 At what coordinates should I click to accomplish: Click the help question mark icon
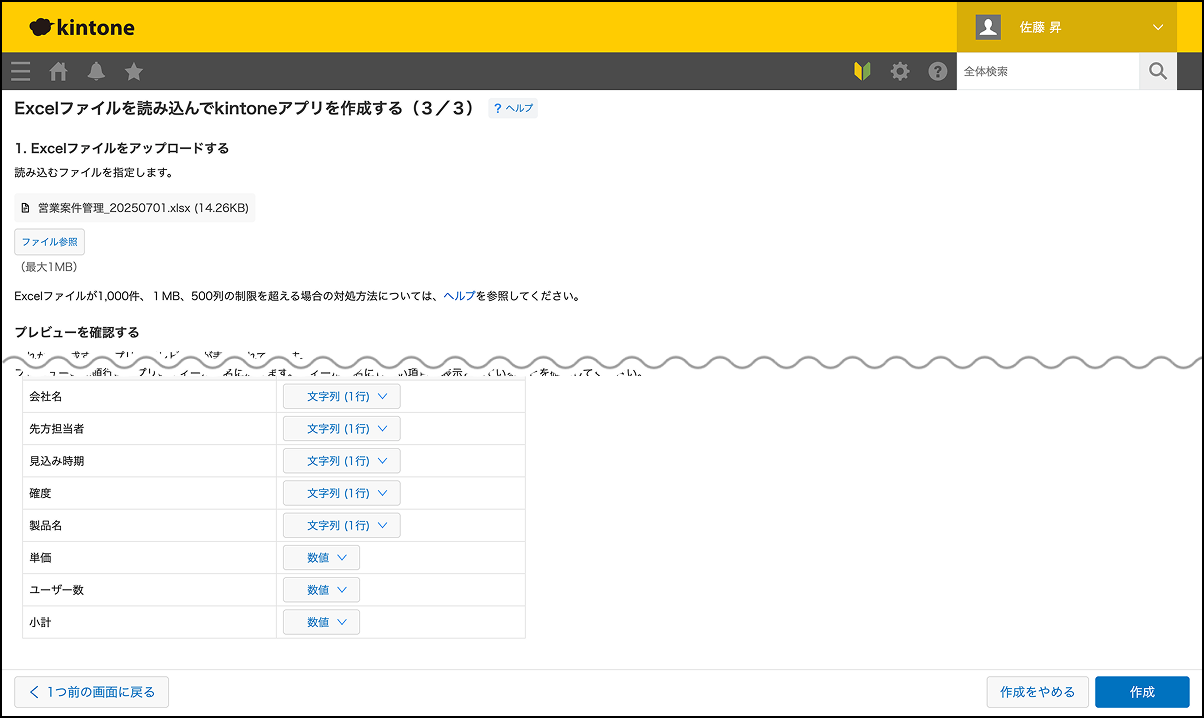[x=937, y=71]
